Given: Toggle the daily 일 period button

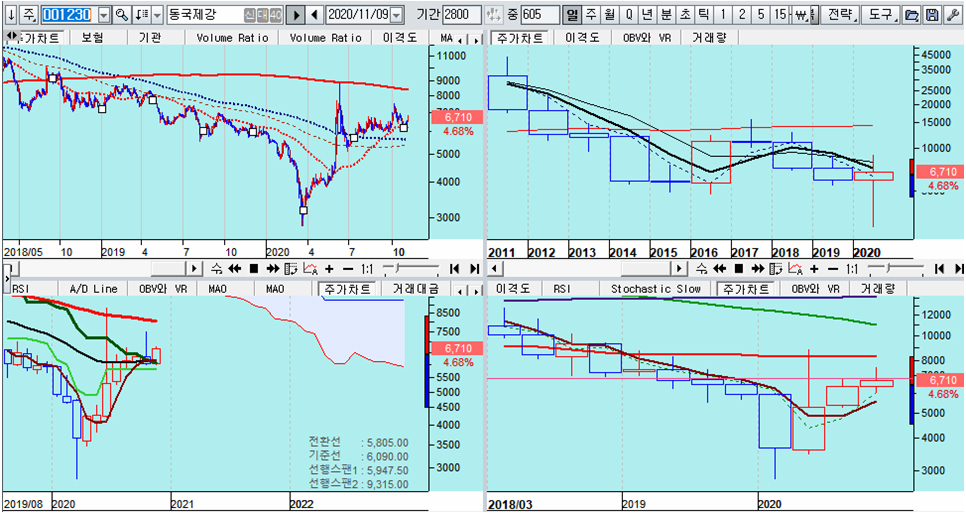Looking at the screenshot, I should pos(572,14).
